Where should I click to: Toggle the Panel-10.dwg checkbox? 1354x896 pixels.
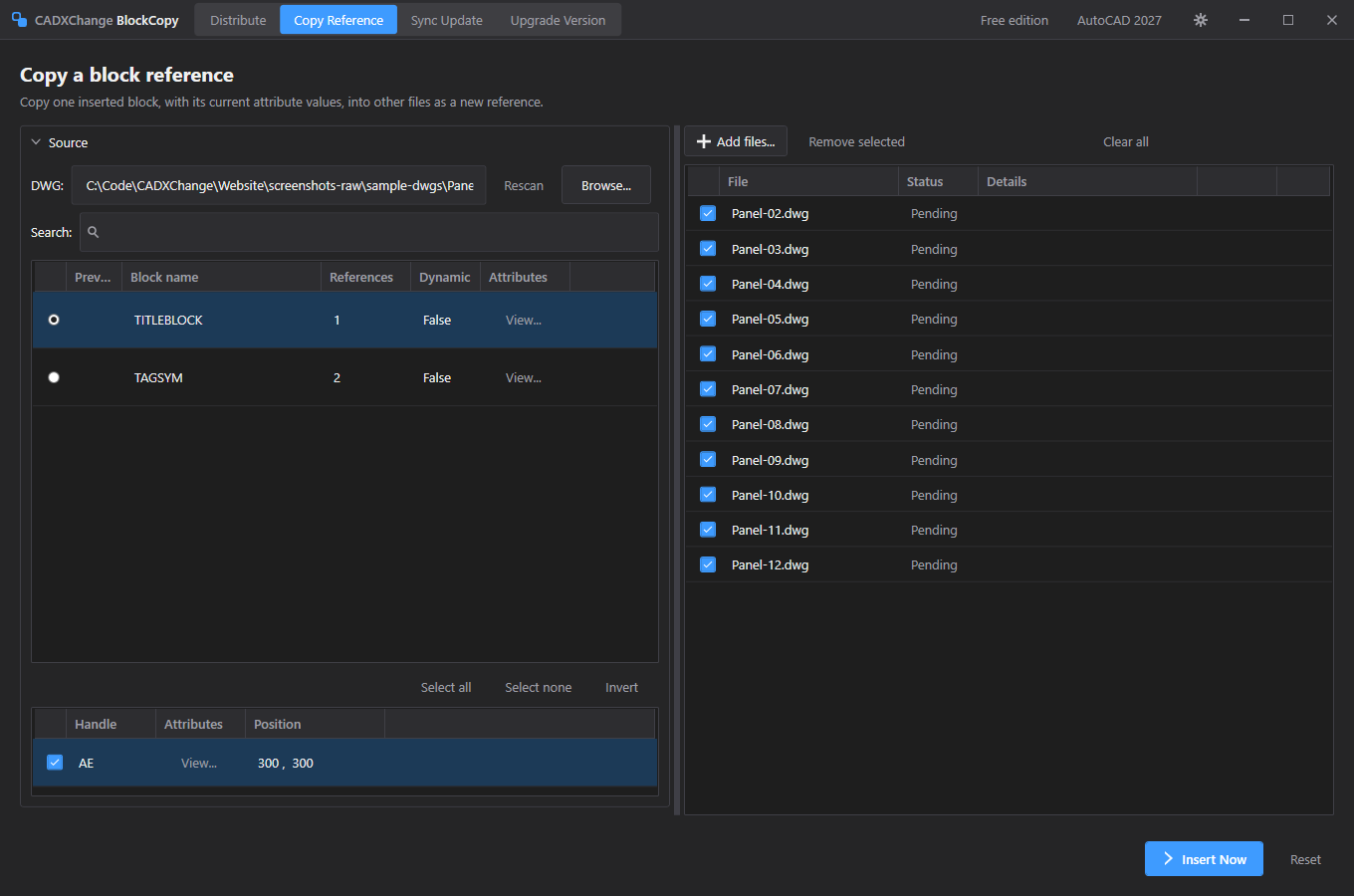point(708,495)
